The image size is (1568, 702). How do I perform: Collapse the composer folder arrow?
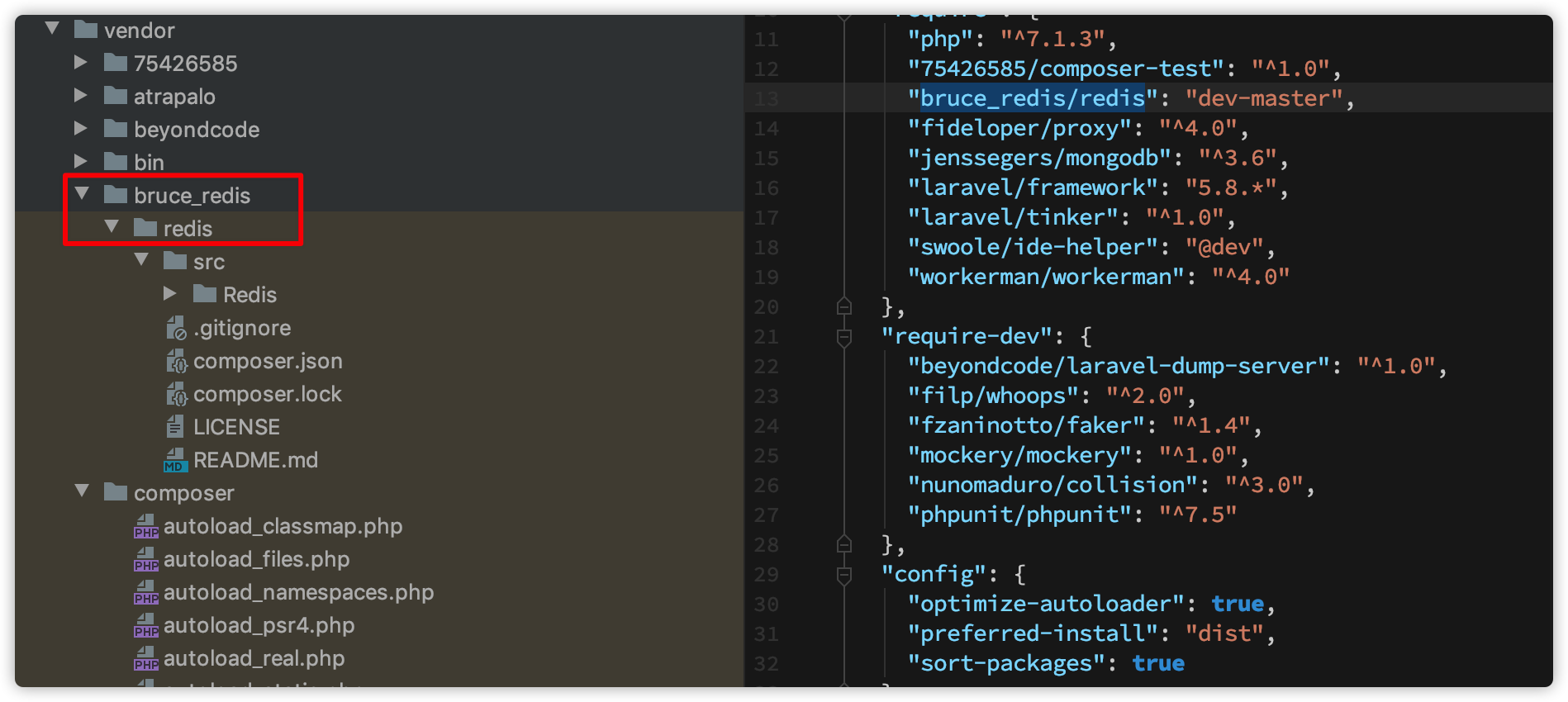[x=82, y=491]
